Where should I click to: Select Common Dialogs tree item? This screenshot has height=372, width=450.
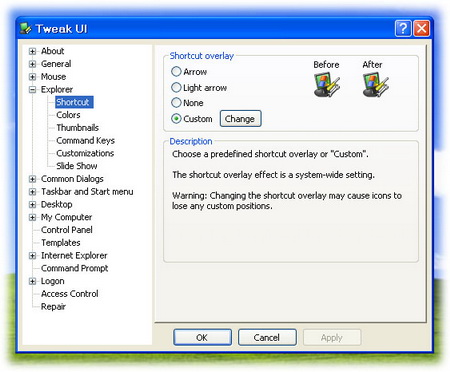point(72,179)
